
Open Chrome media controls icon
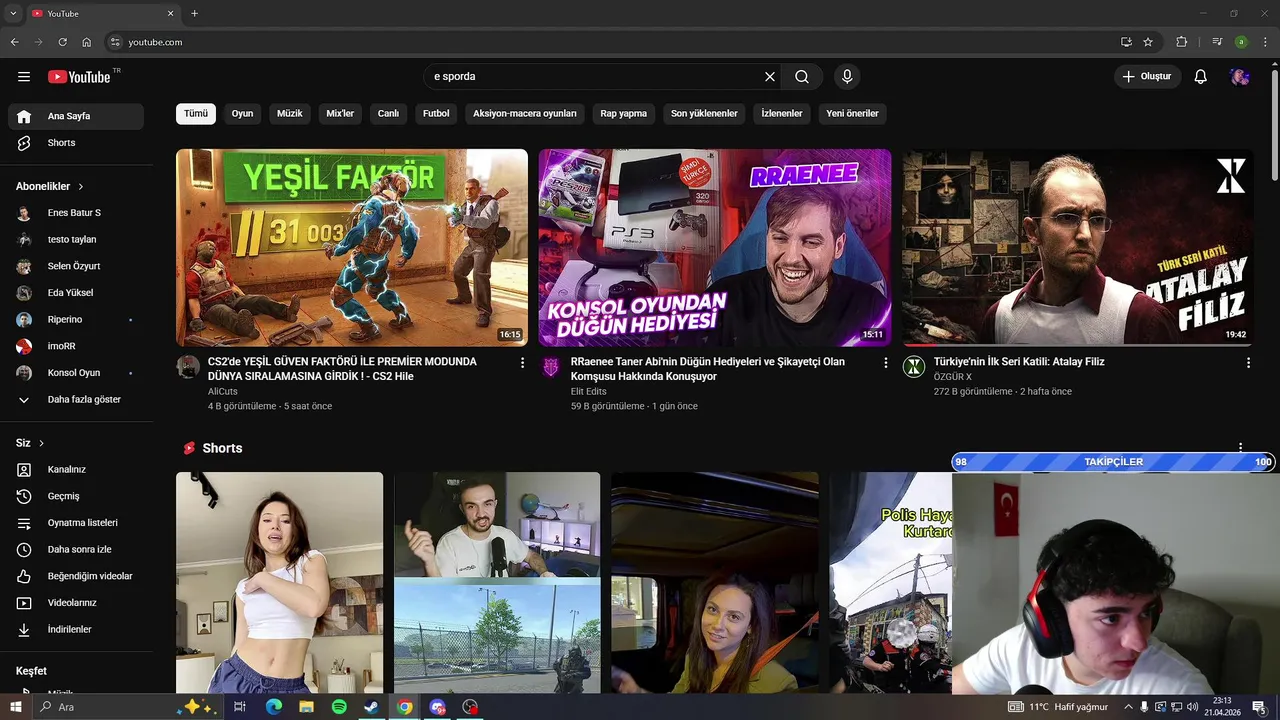pyautogui.click(x=1217, y=42)
